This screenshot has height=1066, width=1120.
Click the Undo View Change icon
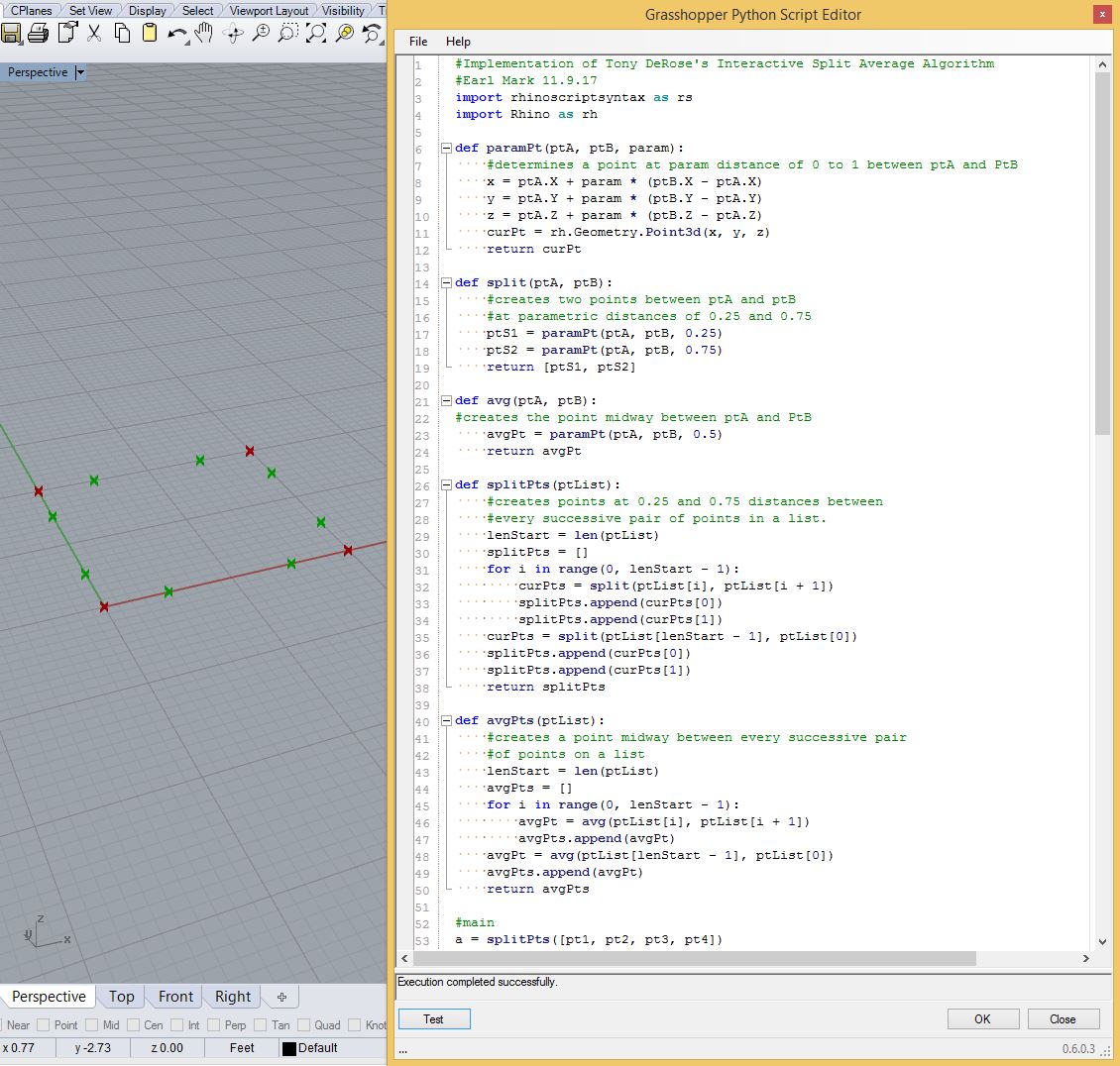372,34
